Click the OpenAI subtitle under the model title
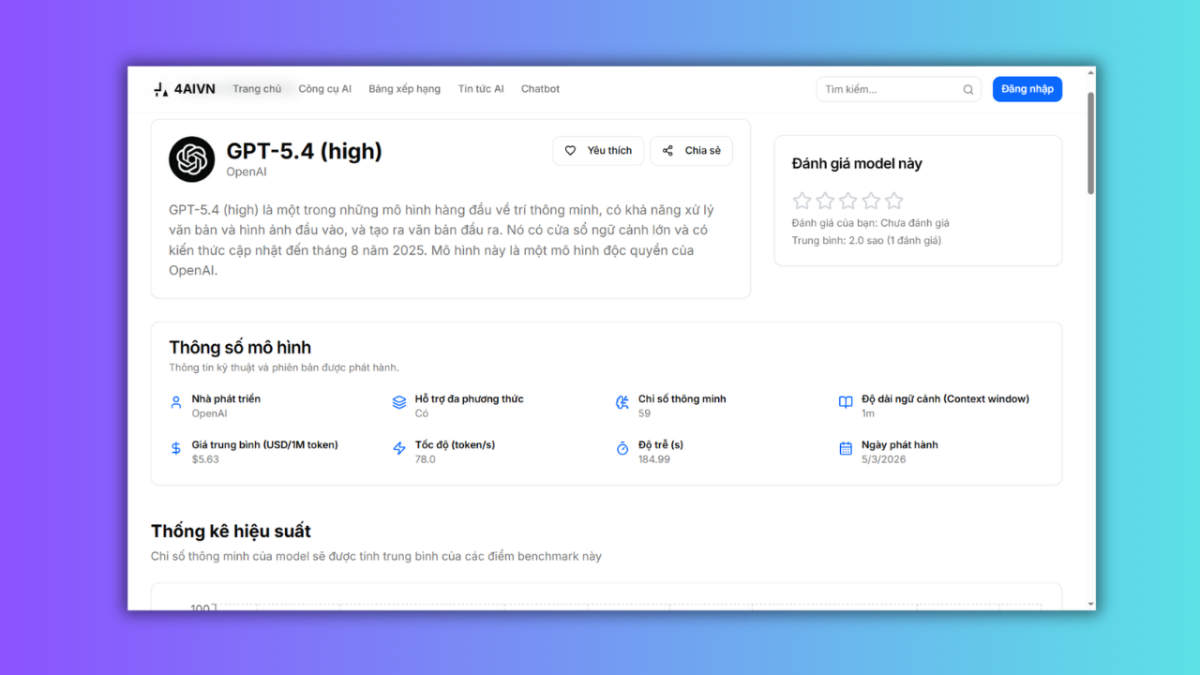This screenshot has height=675, width=1200. (246, 172)
